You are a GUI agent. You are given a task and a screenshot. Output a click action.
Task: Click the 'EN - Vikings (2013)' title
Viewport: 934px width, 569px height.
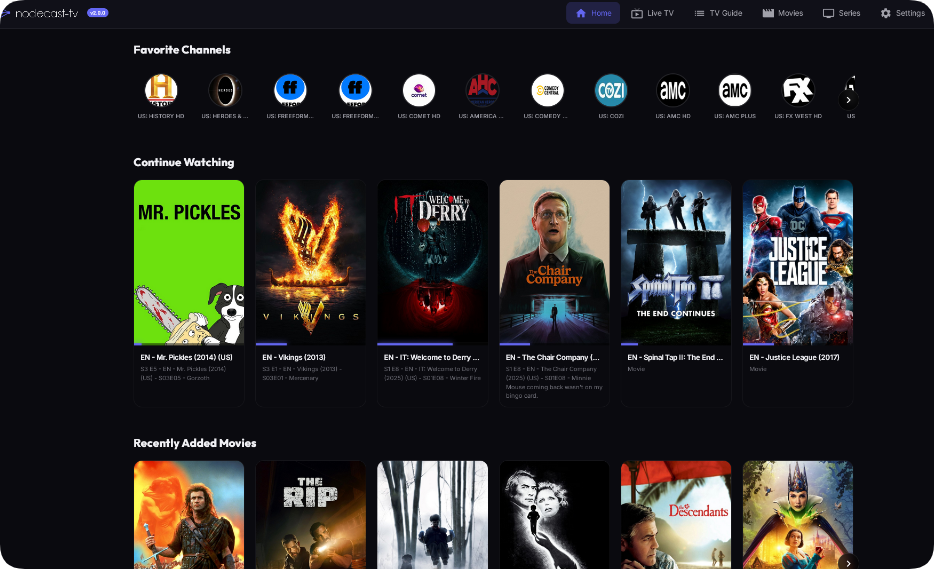tap(294, 357)
